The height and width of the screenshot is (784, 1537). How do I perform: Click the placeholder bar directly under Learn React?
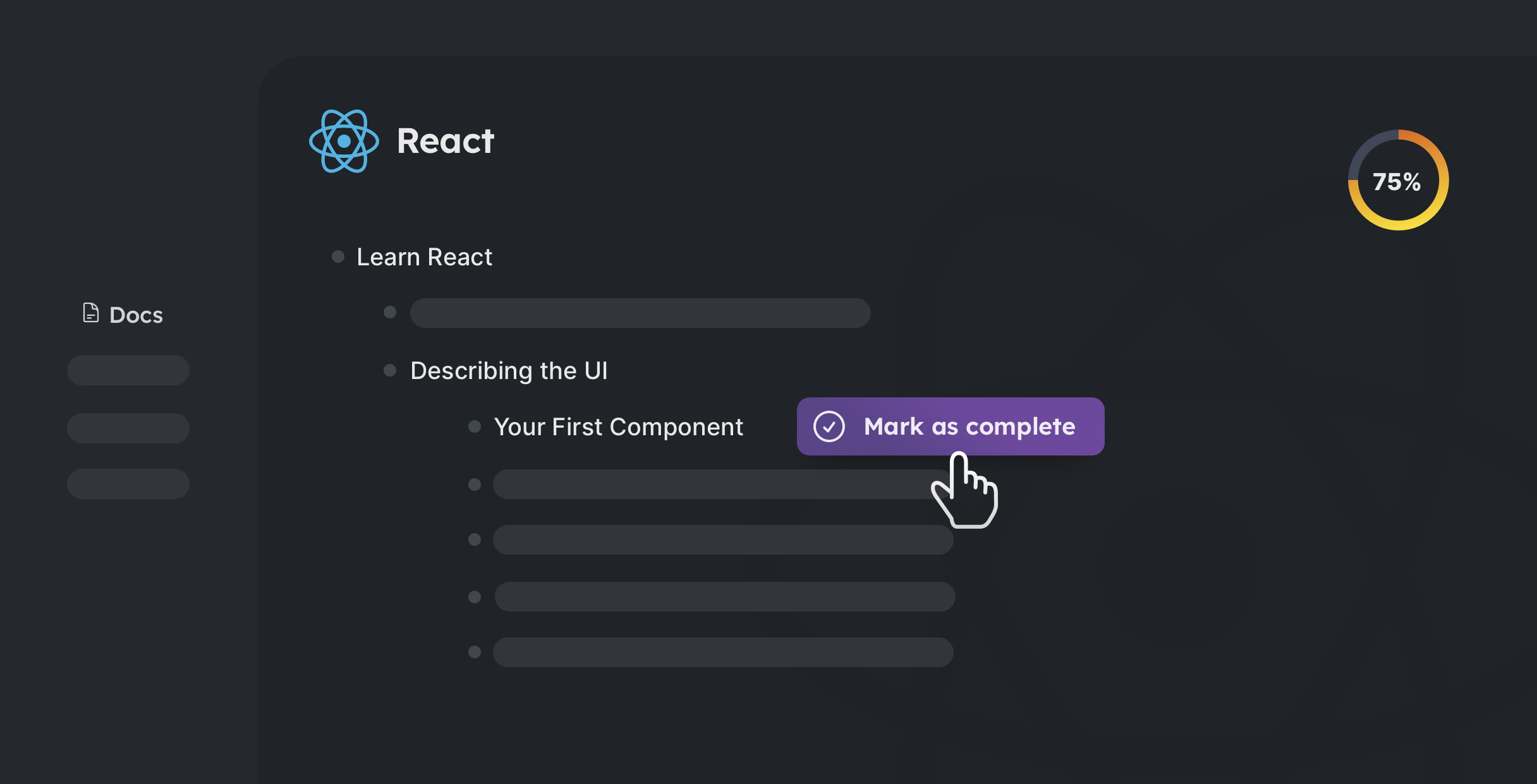(x=640, y=313)
